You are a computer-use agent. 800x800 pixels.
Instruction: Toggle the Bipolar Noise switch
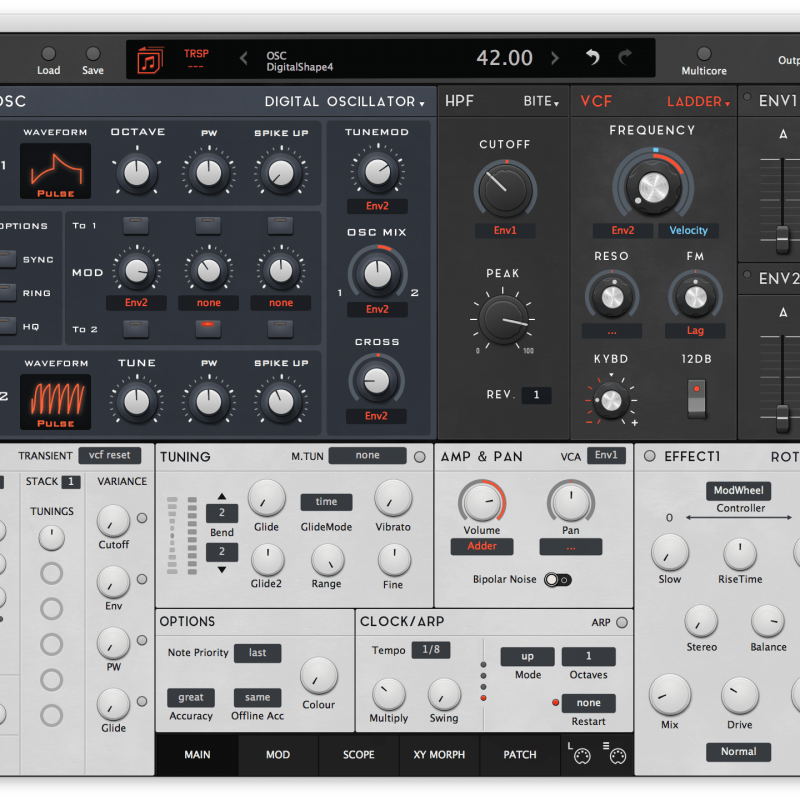[557, 580]
